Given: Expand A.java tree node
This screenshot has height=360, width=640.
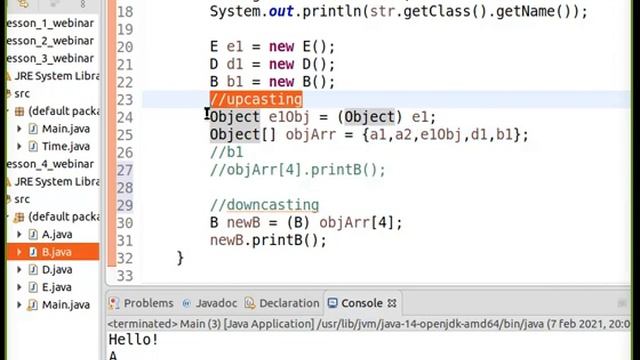Looking at the screenshot, I should [x=19, y=235].
